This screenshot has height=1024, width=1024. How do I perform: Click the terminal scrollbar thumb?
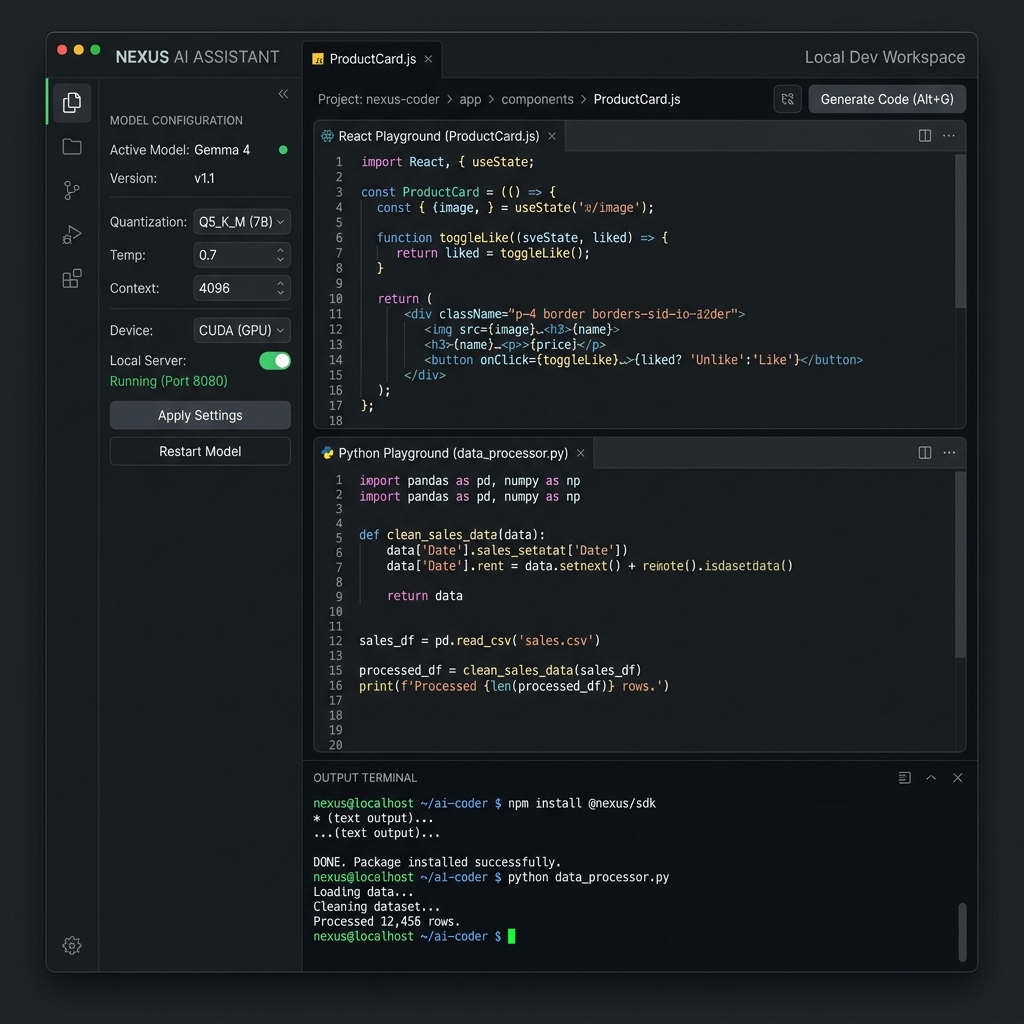962,932
